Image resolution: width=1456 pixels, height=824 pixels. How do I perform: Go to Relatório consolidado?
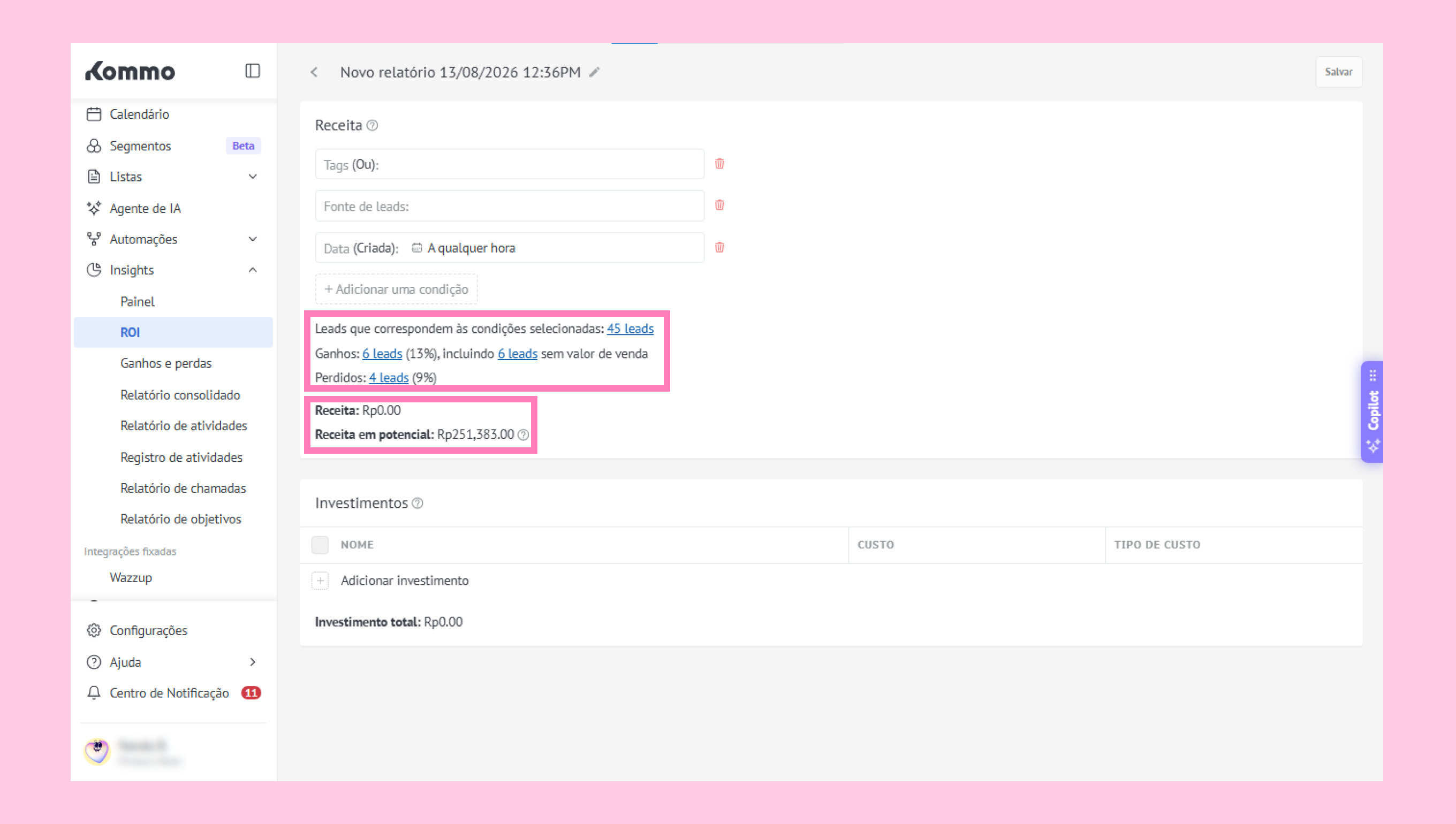click(180, 395)
